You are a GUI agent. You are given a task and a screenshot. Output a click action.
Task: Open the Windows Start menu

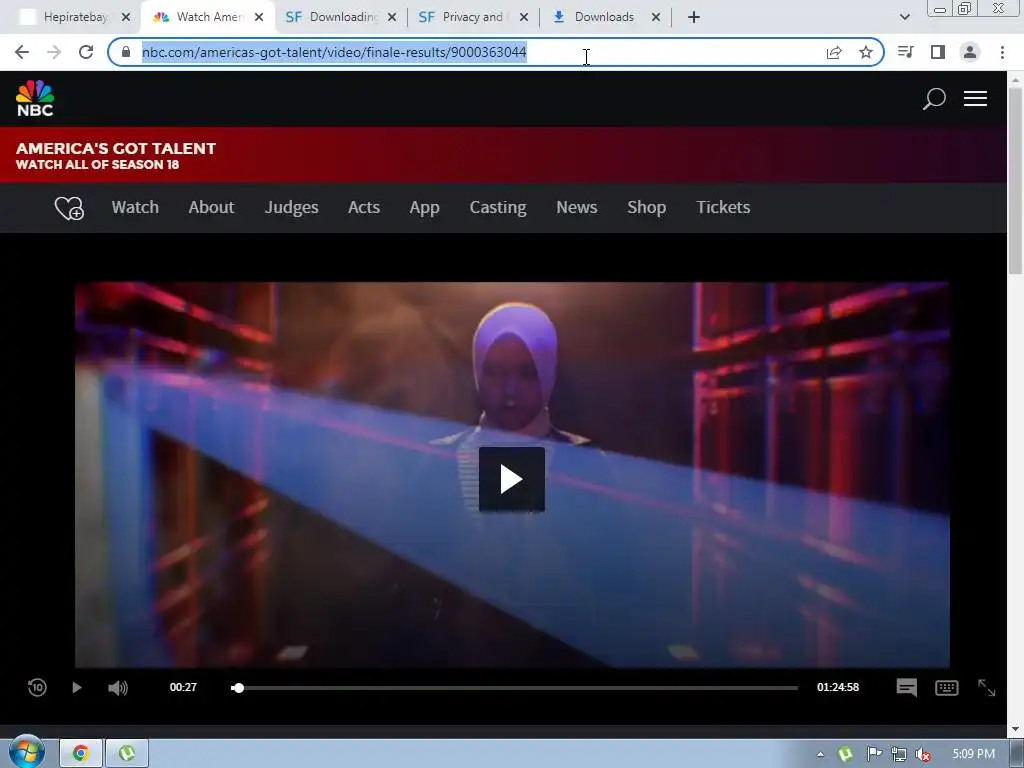click(x=27, y=752)
